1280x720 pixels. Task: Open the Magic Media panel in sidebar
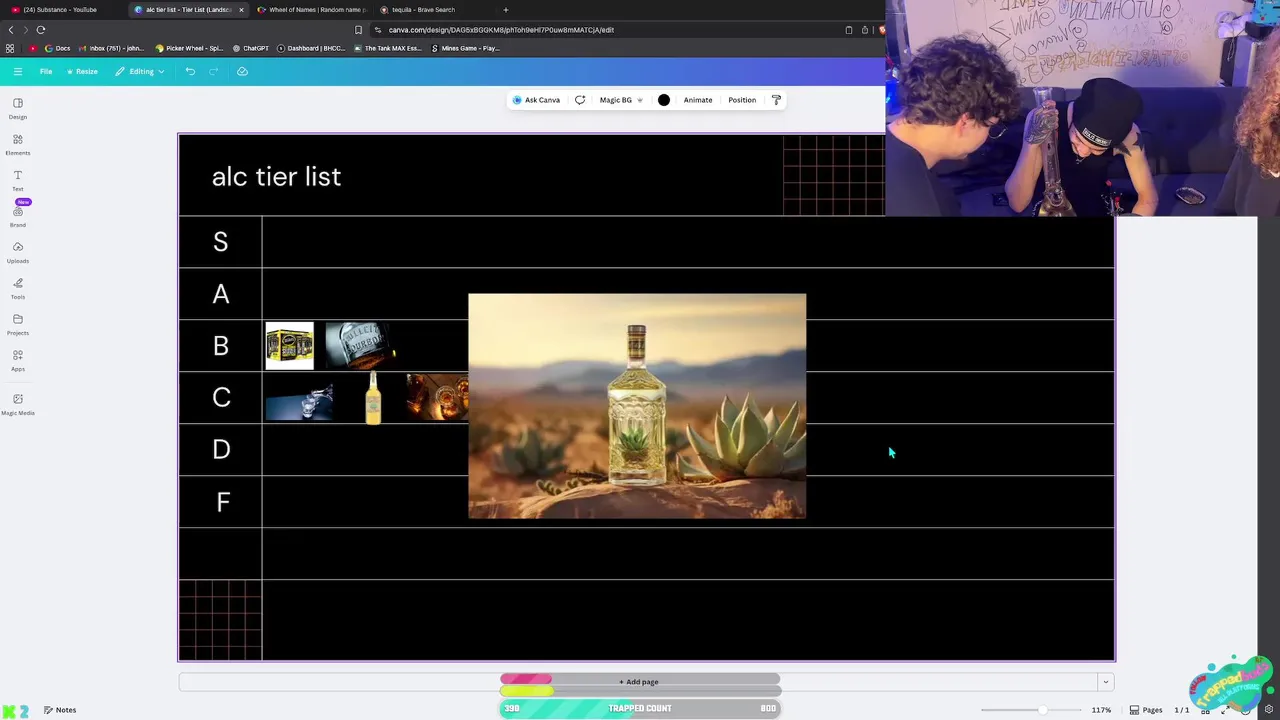18,404
